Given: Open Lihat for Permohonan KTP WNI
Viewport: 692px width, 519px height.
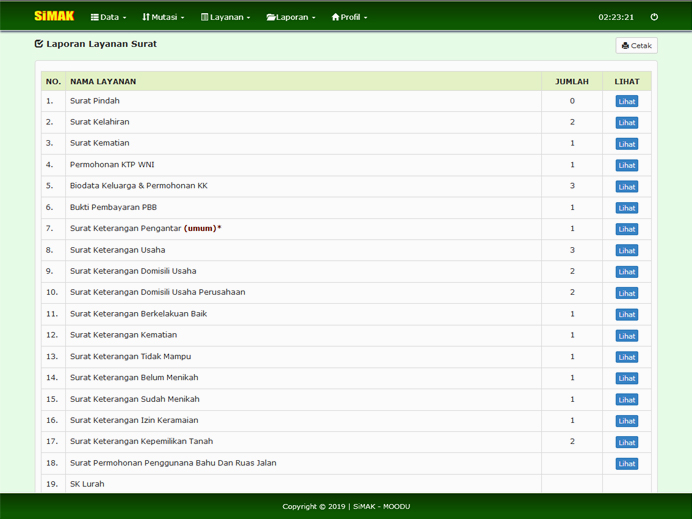Looking at the screenshot, I should pos(626,165).
